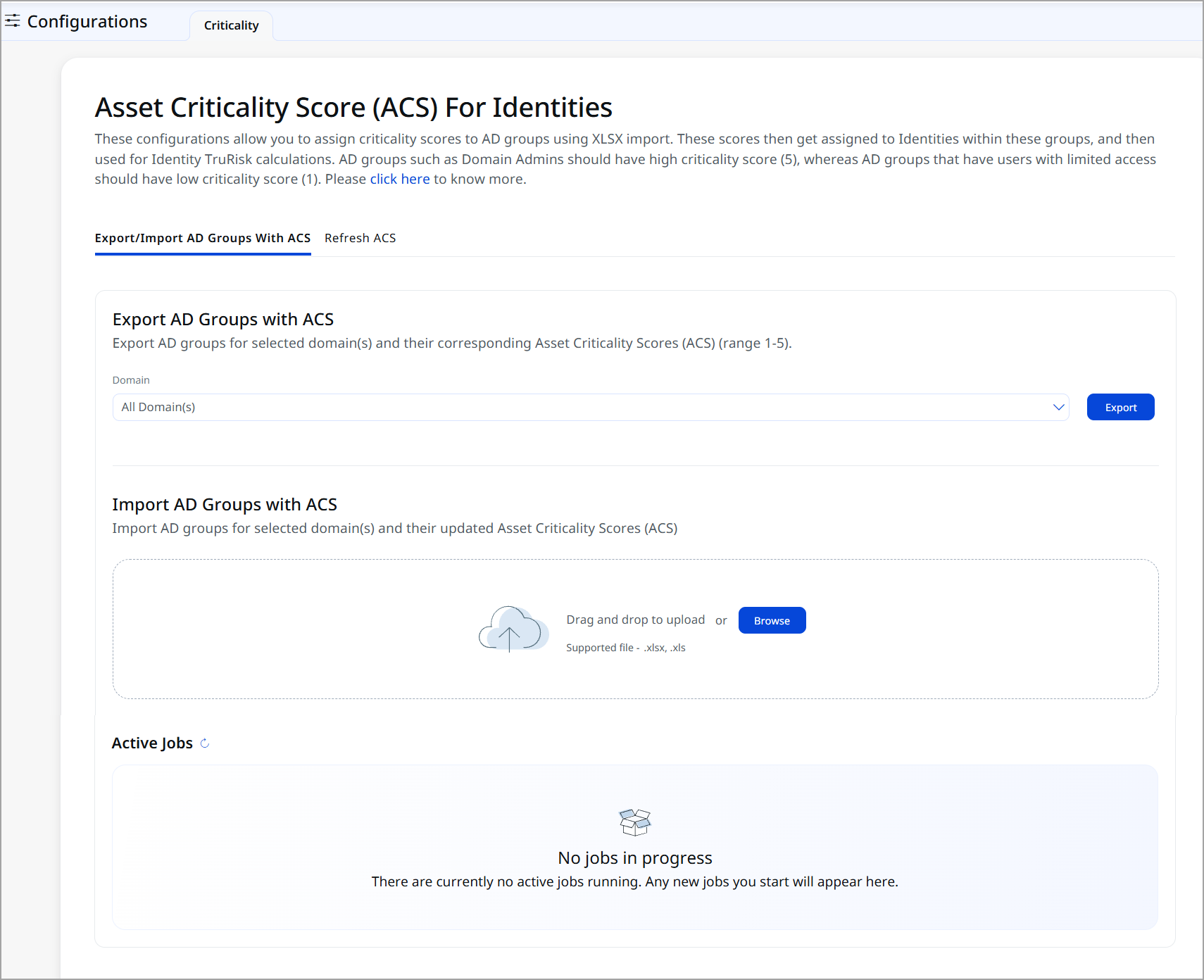
Task: Click the import description about updated scores
Action: 395,528
